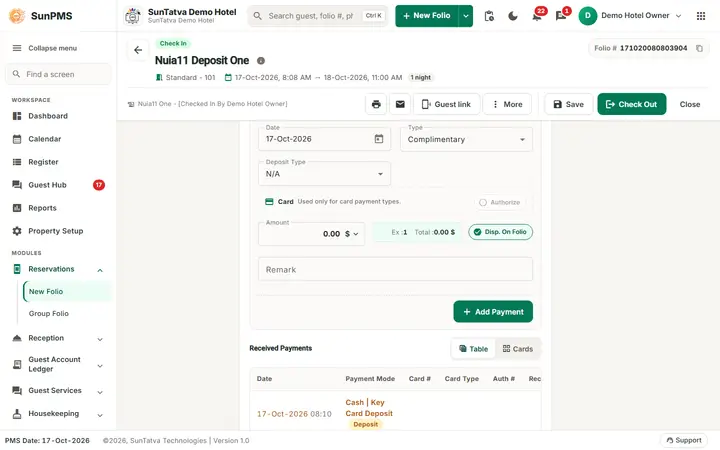
Task: Toggle the Authorize radio option
Action: (500, 202)
